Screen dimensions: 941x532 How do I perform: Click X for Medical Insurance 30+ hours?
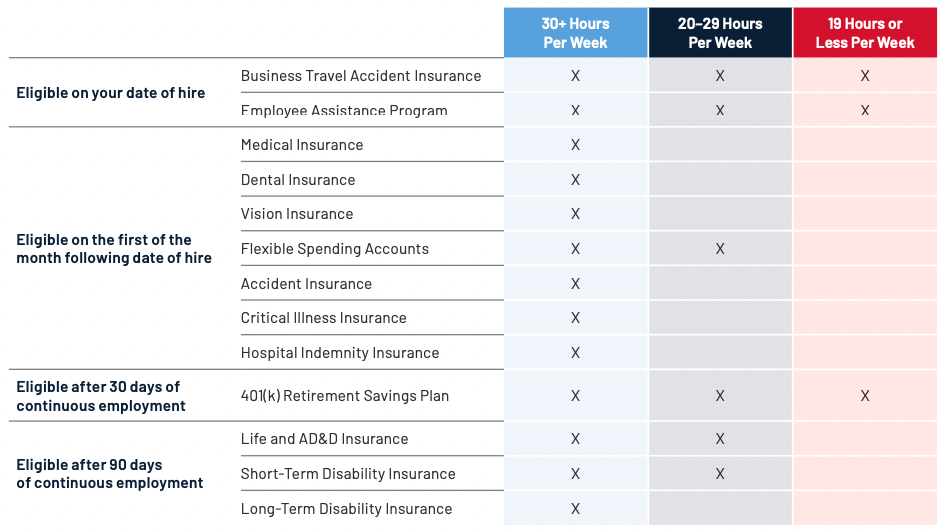point(576,145)
